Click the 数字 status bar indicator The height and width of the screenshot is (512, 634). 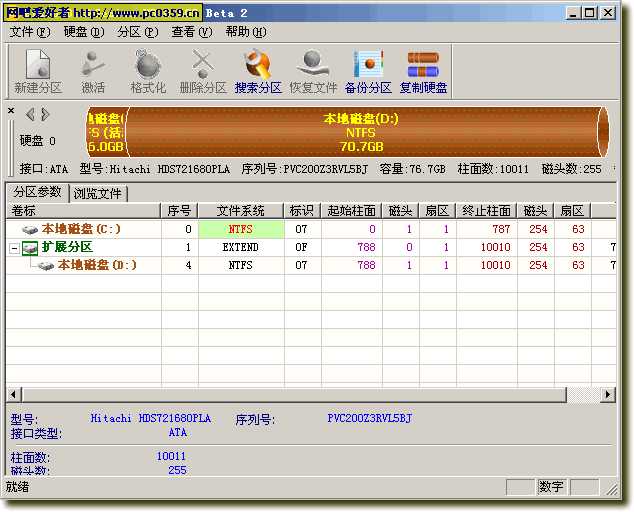click(x=551, y=487)
